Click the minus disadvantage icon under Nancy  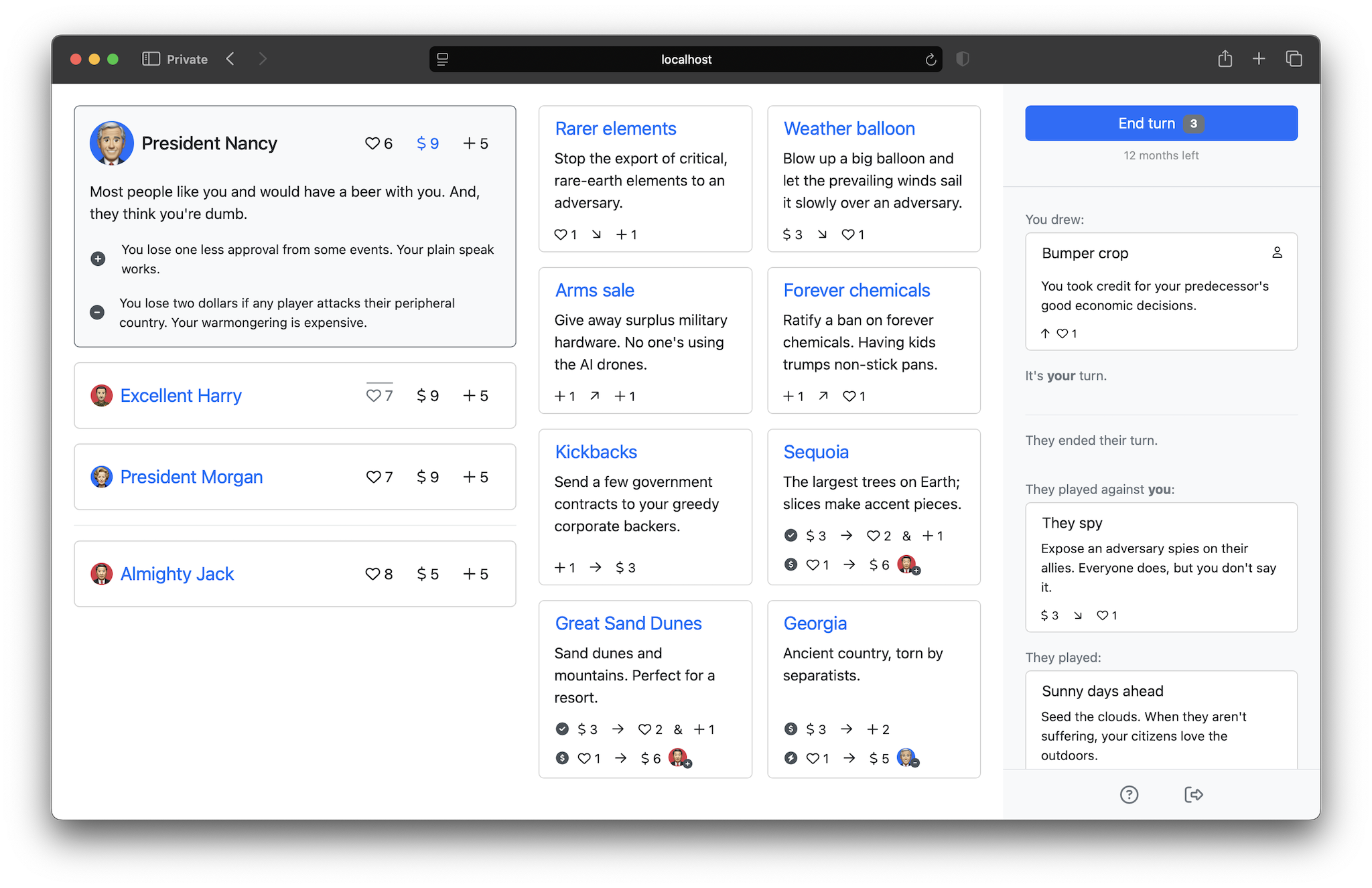[x=97, y=312]
